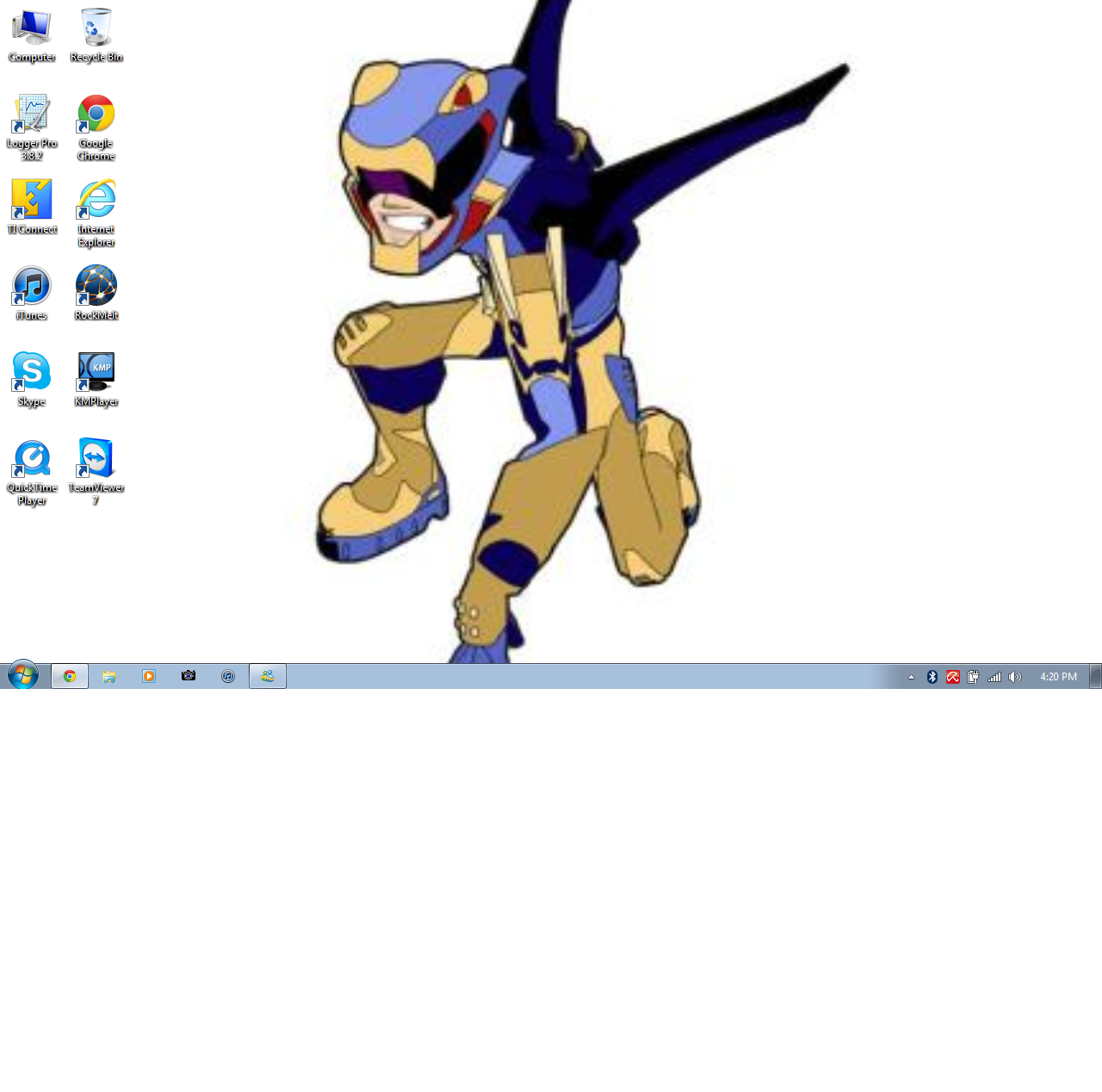Click the clock to view the calendar
This screenshot has width=1102, height=1092.
[1057, 676]
